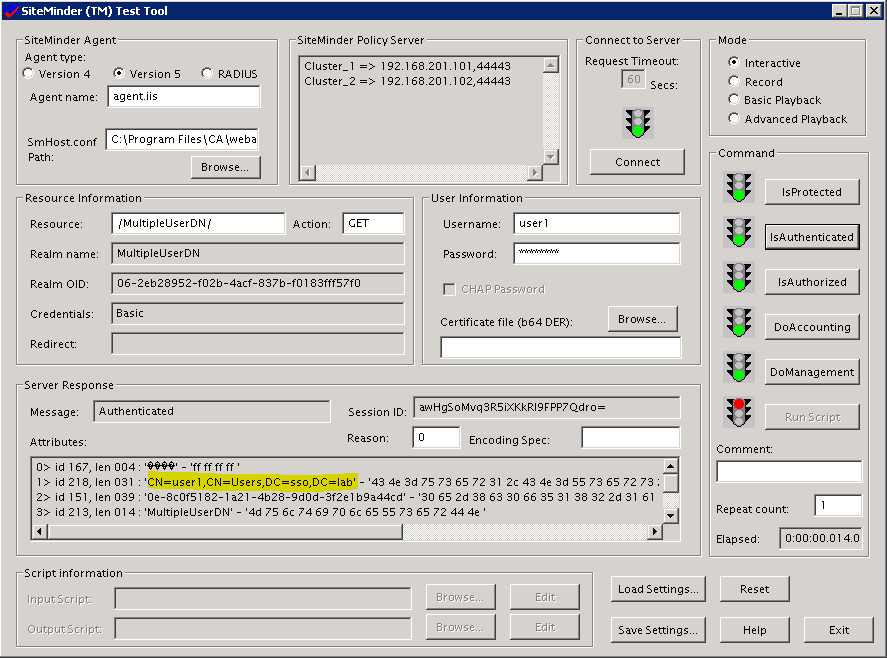Choose Interactive mode
Viewport: 887px width, 658px height.
(x=734, y=62)
